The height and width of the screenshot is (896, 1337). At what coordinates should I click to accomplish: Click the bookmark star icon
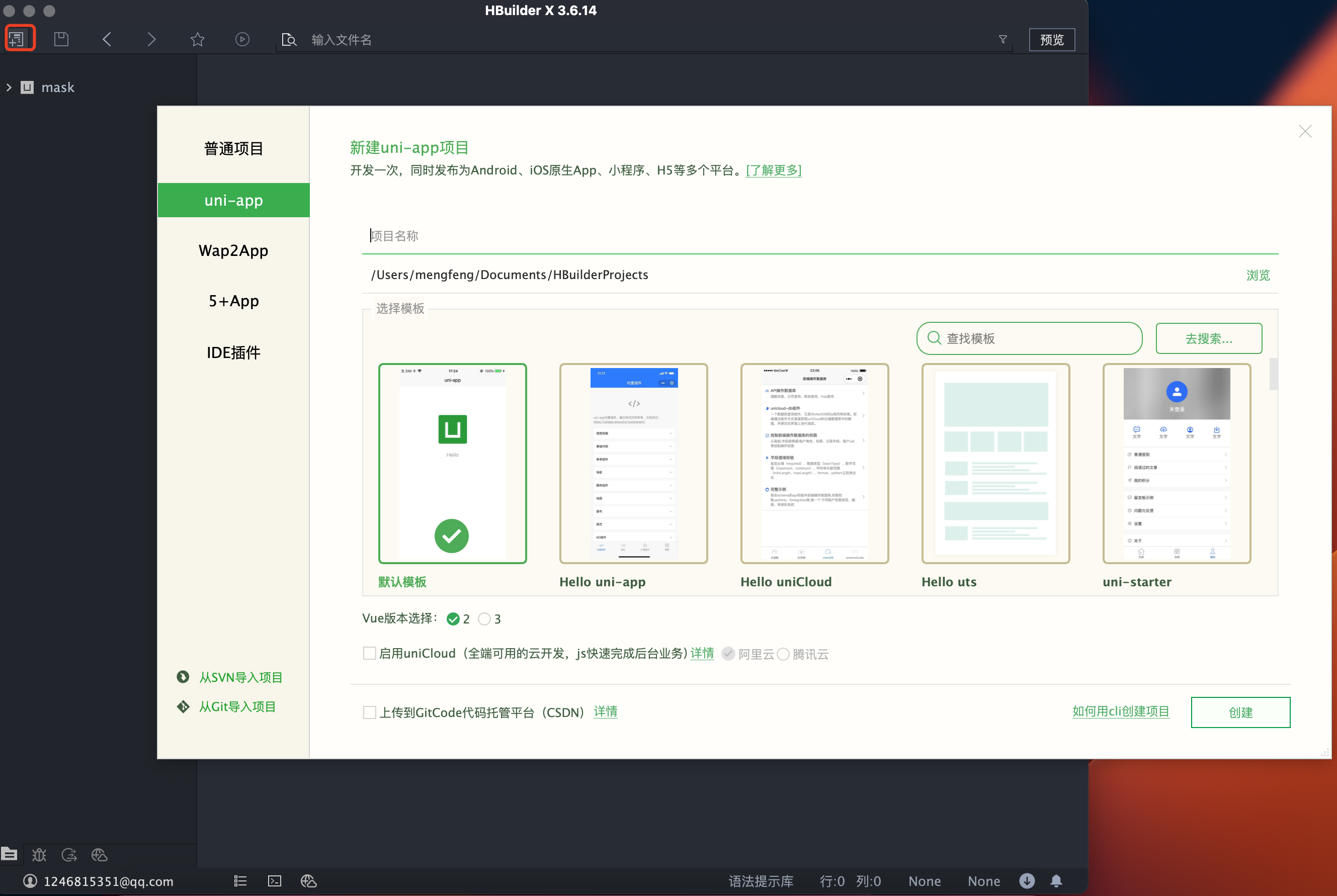197,39
